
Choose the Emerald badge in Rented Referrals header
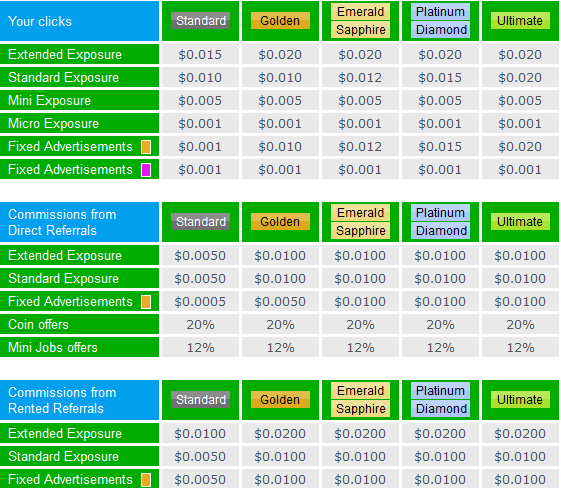coord(360,391)
